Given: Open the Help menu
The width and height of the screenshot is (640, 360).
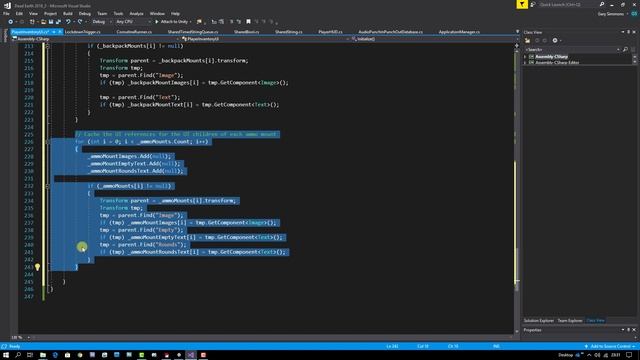Looking at the screenshot, I should tap(176, 13).
